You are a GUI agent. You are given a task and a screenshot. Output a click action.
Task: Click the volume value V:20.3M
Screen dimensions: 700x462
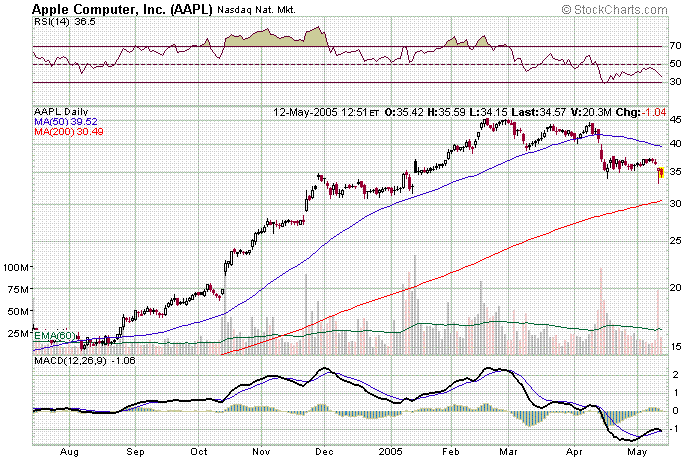592,112
